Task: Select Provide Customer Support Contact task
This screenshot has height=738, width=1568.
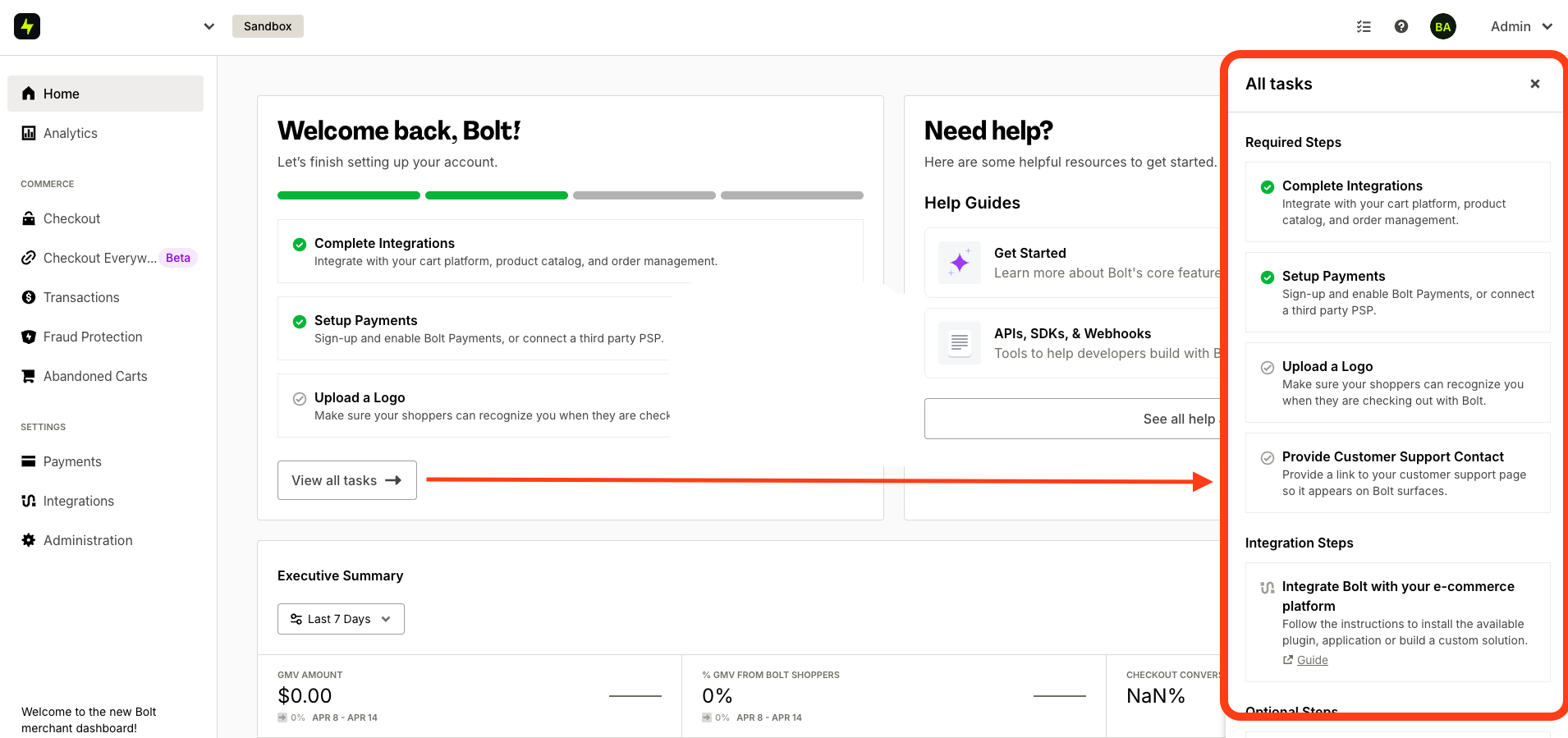Action: click(x=1398, y=473)
